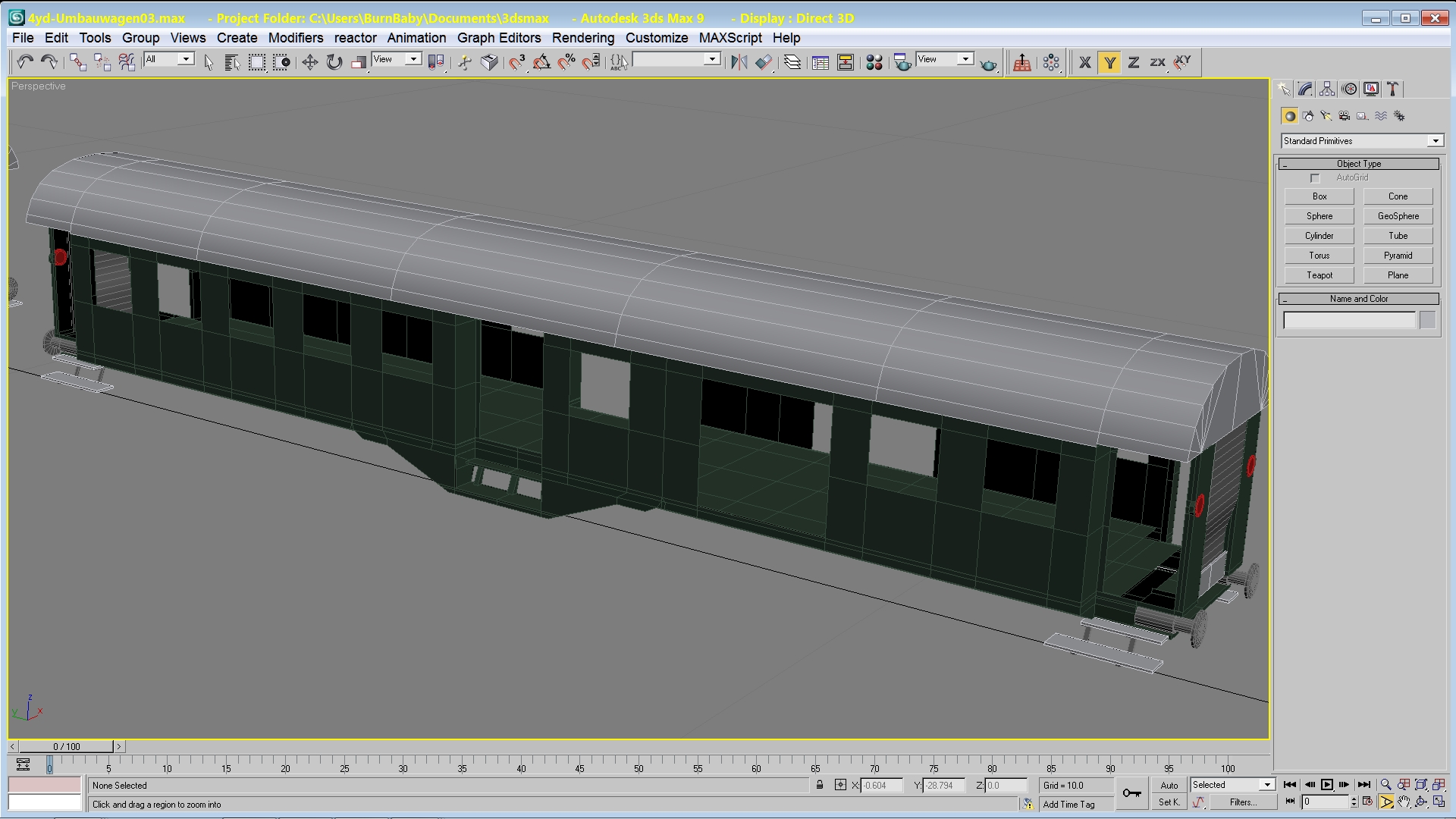
Task: Enable the AutoGrid checkbox
Action: point(1315,178)
